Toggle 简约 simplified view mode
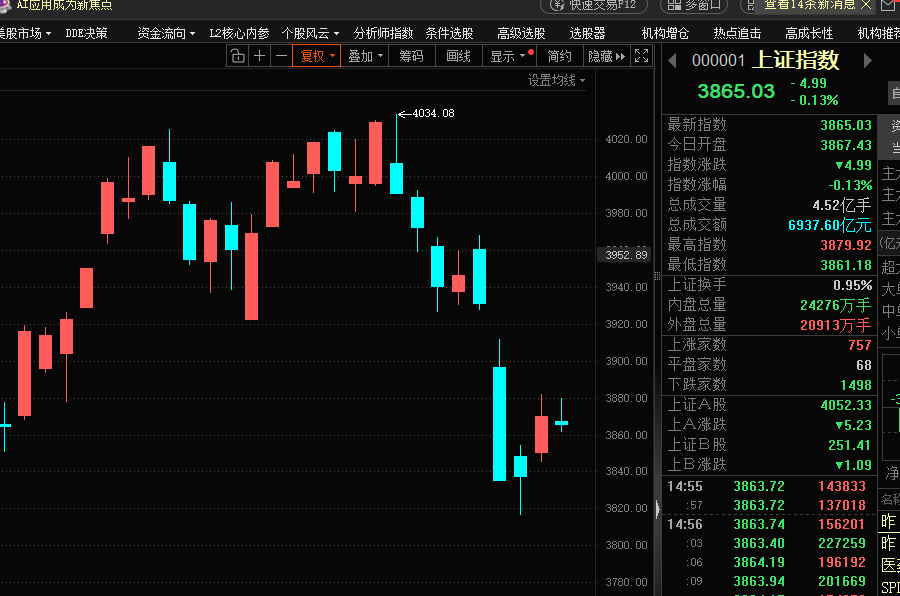900x596 pixels. [560, 56]
